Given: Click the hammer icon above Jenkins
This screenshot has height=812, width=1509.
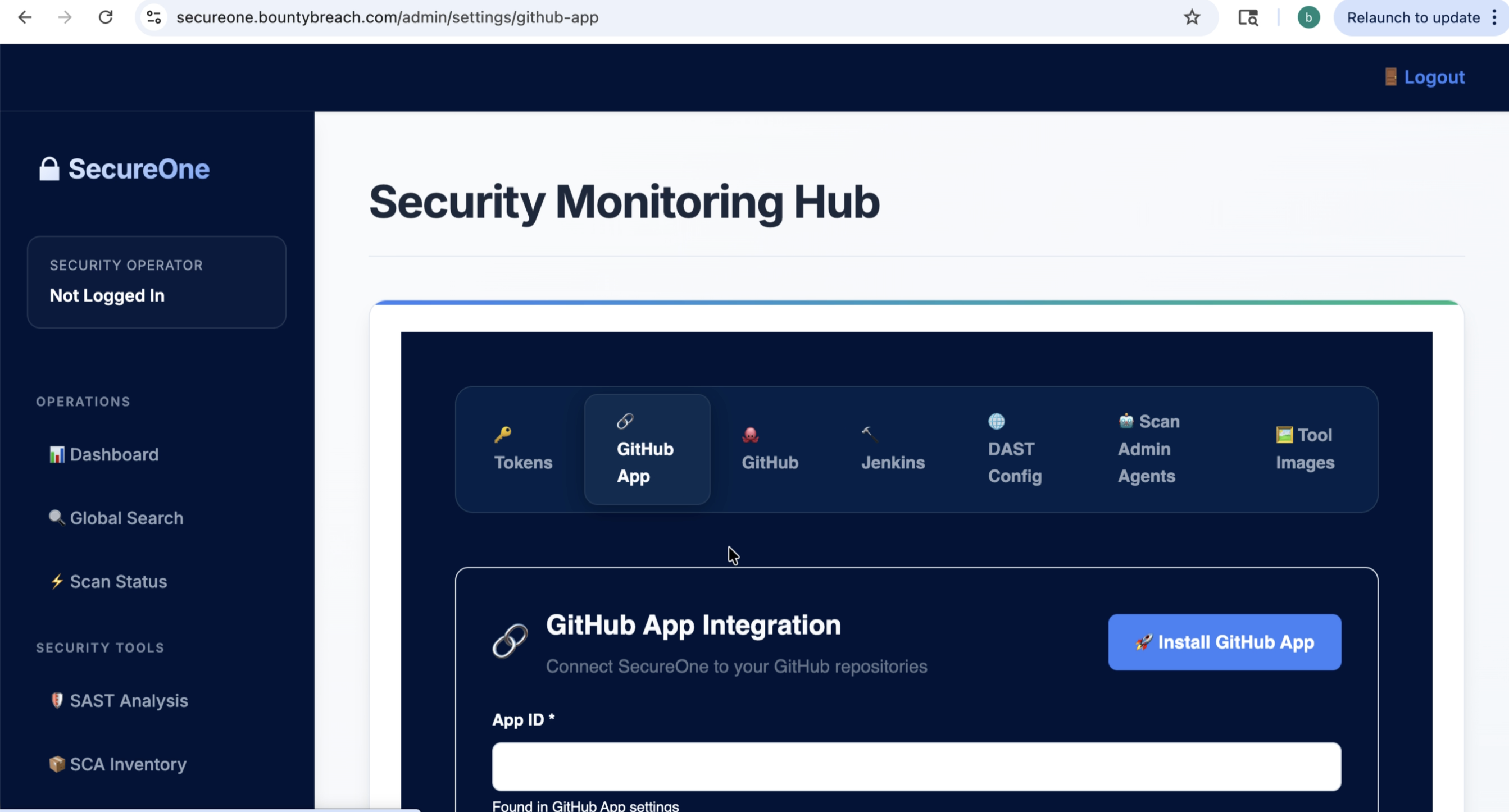Looking at the screenshot, I should 870,435.
